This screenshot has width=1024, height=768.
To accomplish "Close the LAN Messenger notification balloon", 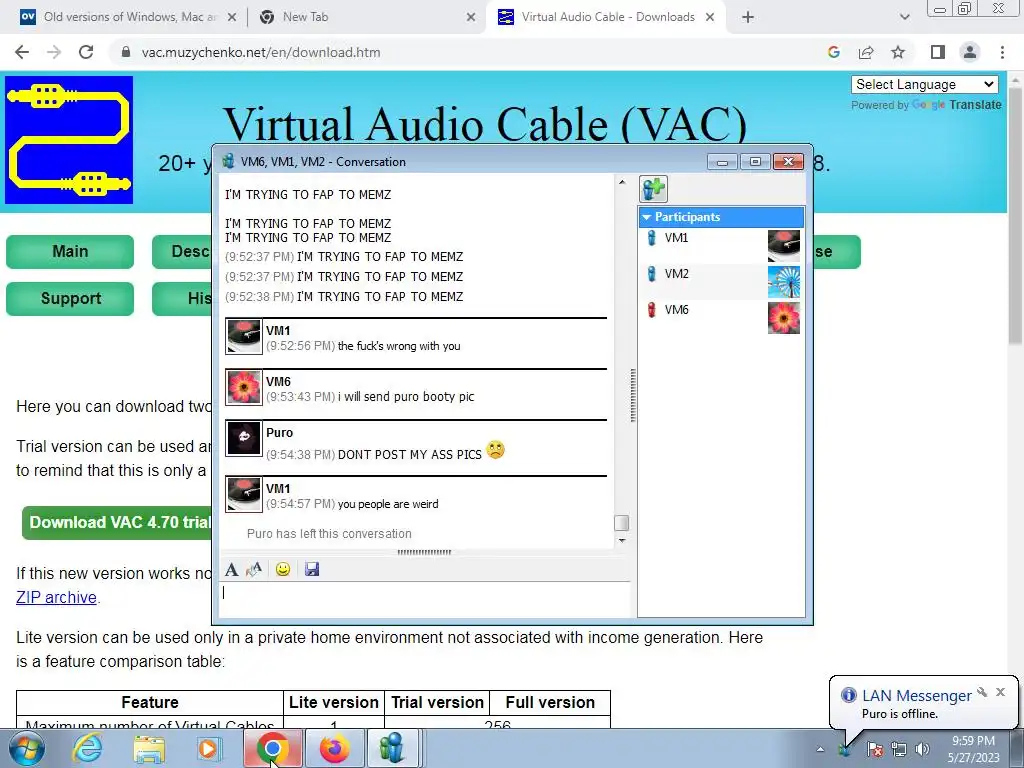I will coord(1000,692).
